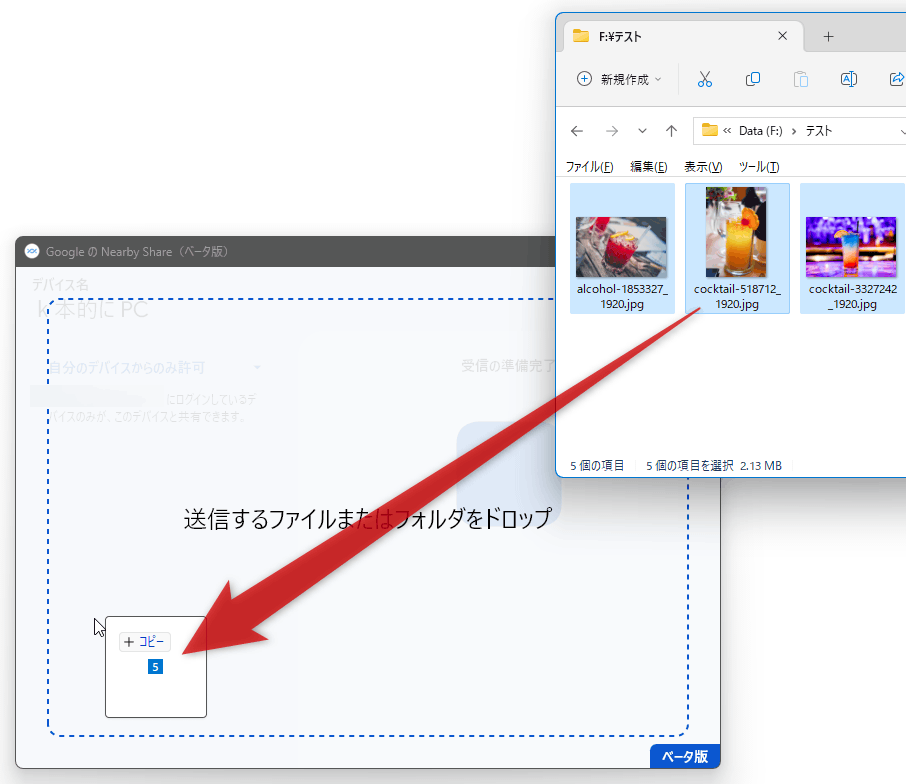
Task: Open the 表示(V) menu
Action: pos(703,167)
